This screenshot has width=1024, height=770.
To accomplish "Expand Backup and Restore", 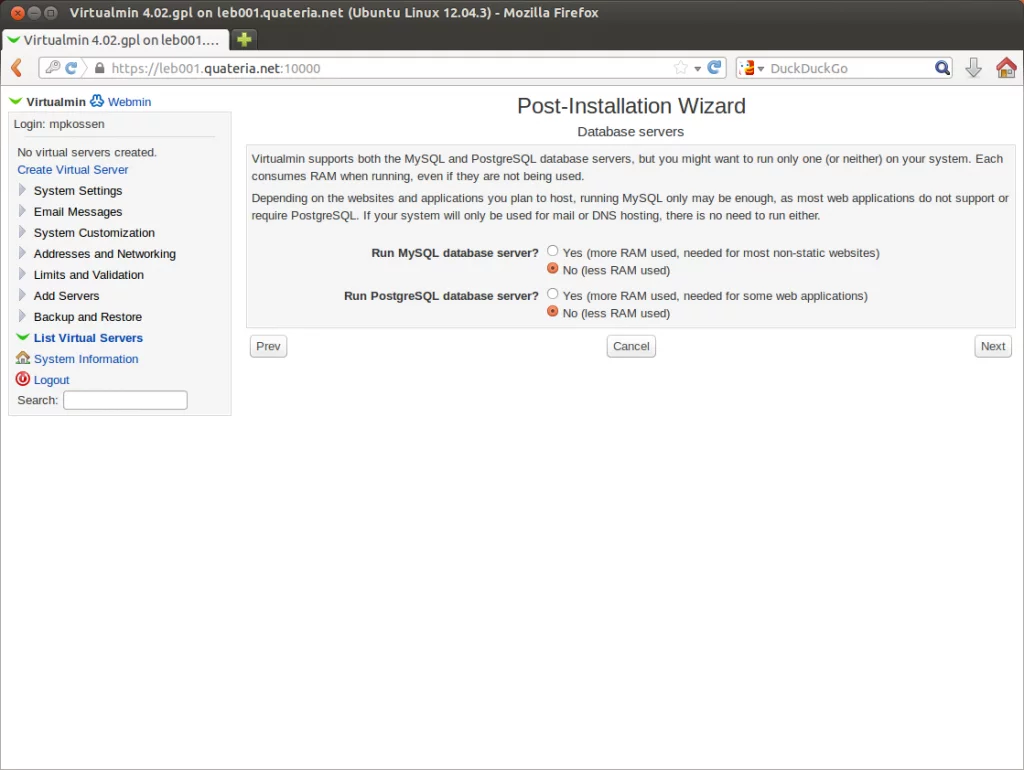I will tap(88, 317).
